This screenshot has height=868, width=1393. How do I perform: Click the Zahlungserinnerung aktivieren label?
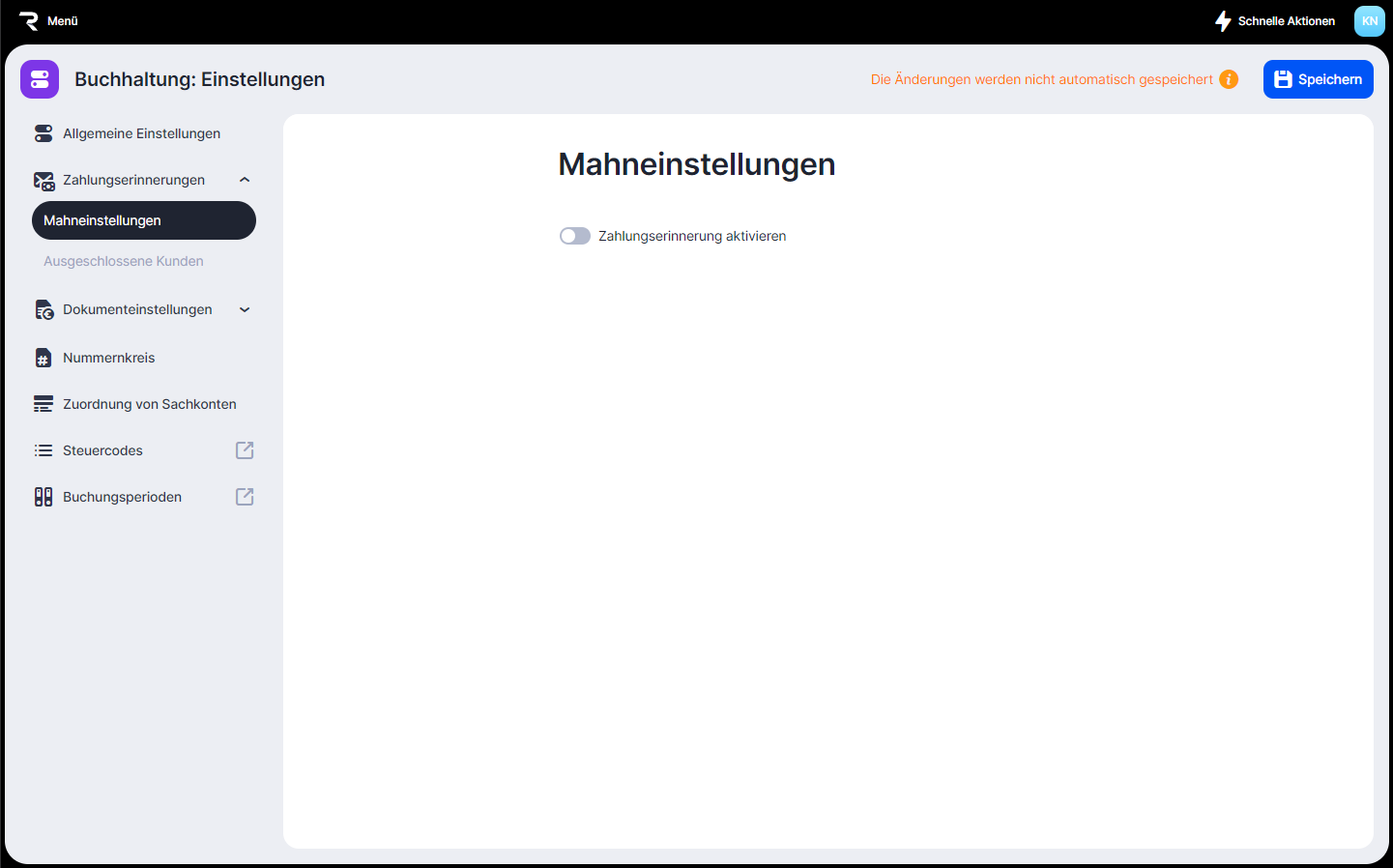(x=692, y=236)
